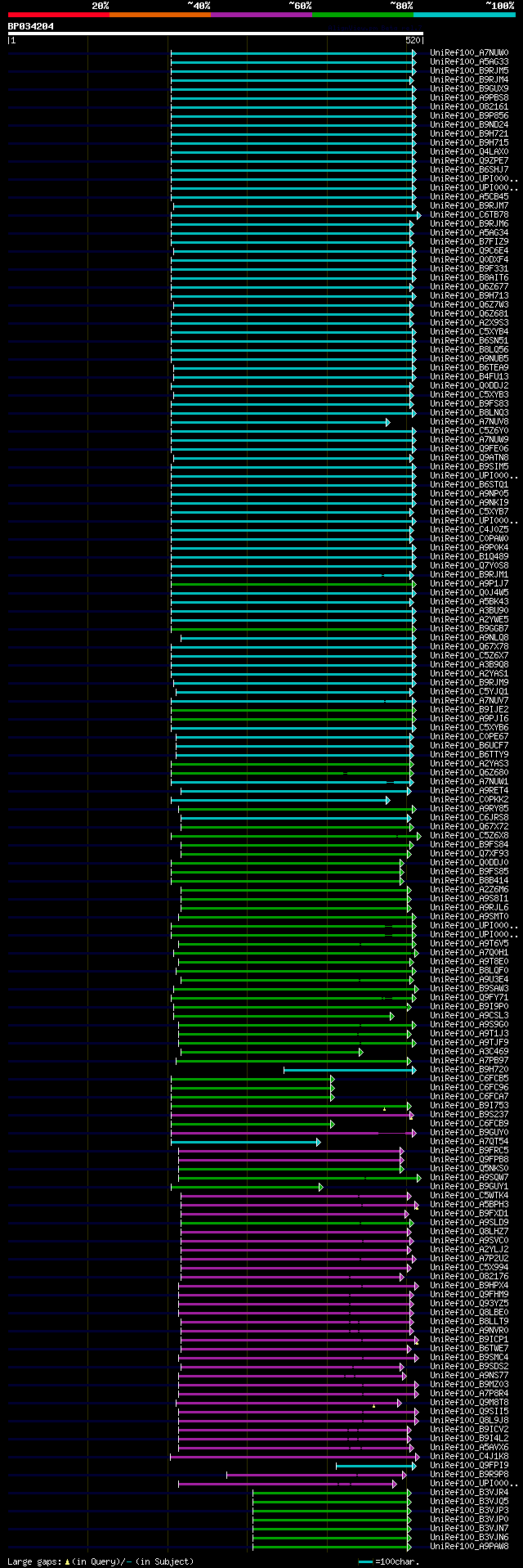Click the green identity legend segment
The height and width of the screenshot is (1568, 523).
[362, 14]
